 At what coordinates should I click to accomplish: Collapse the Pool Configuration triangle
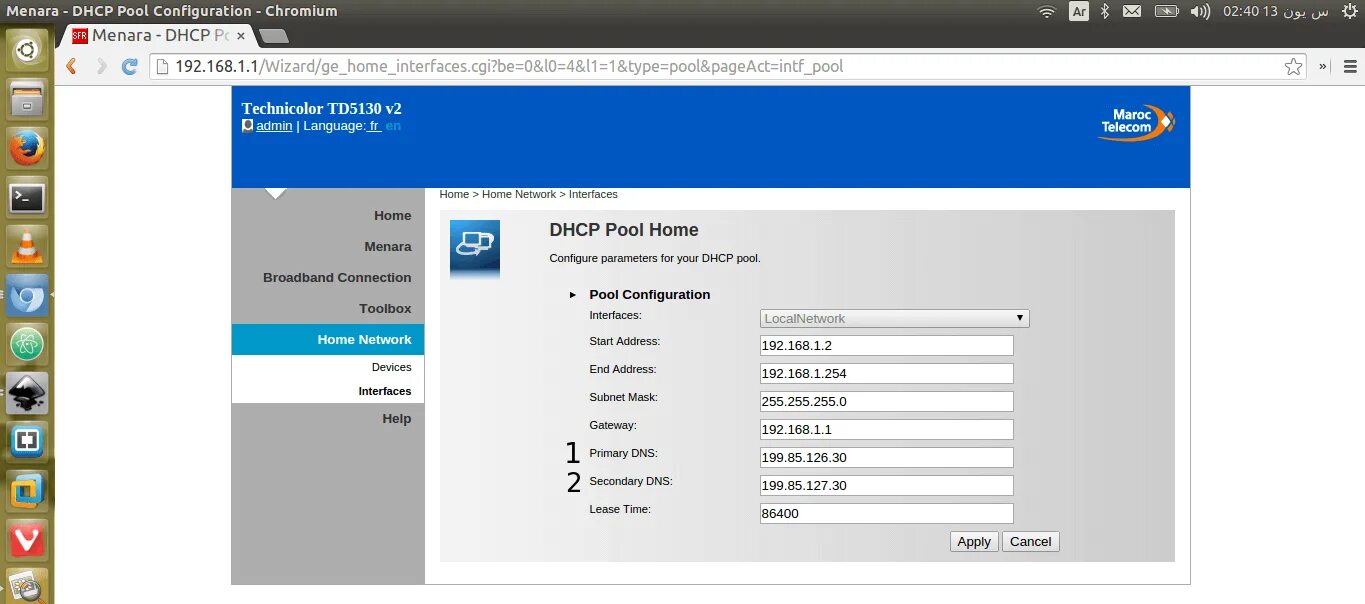pos(573,295)
